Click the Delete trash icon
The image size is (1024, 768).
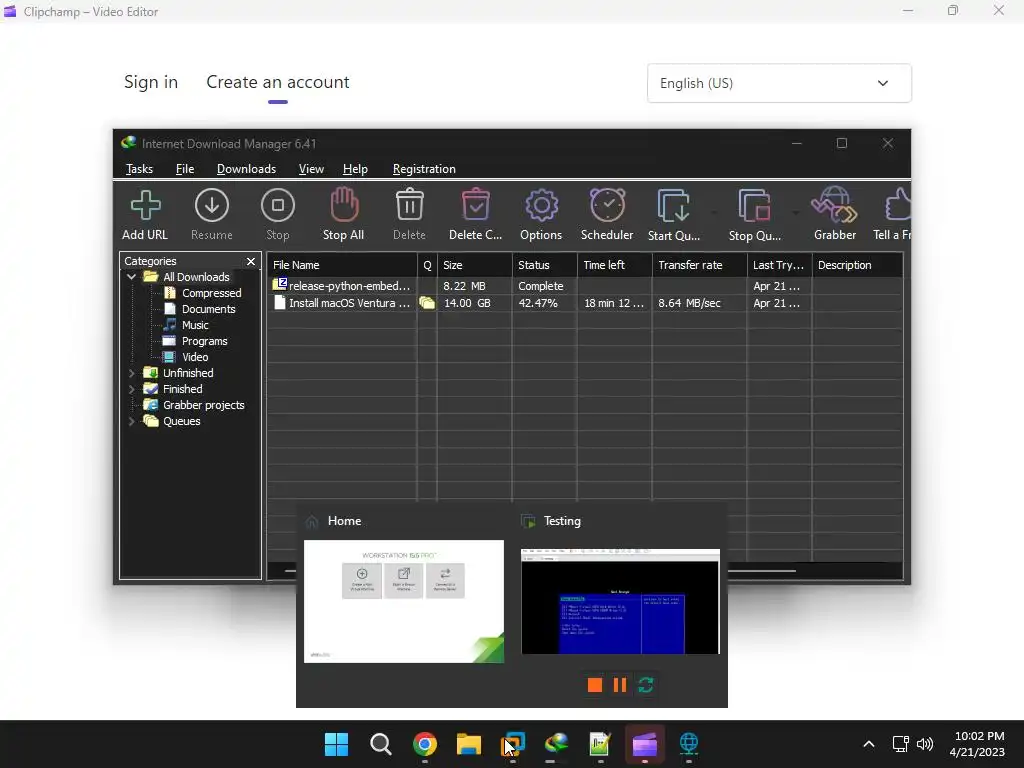pos(409,215)
